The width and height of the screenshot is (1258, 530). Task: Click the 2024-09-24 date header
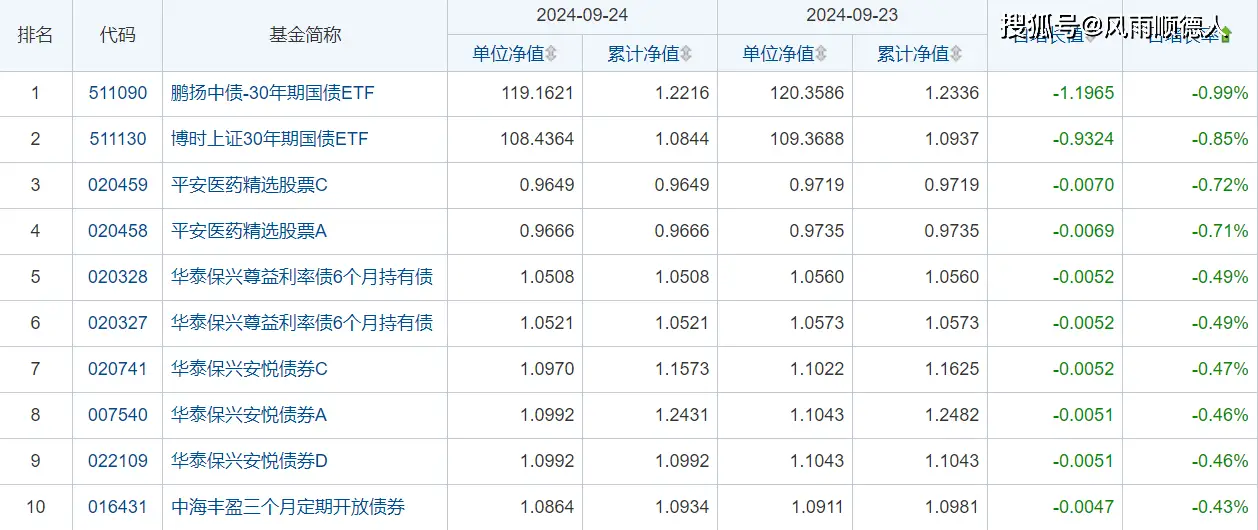coord(582,16)
